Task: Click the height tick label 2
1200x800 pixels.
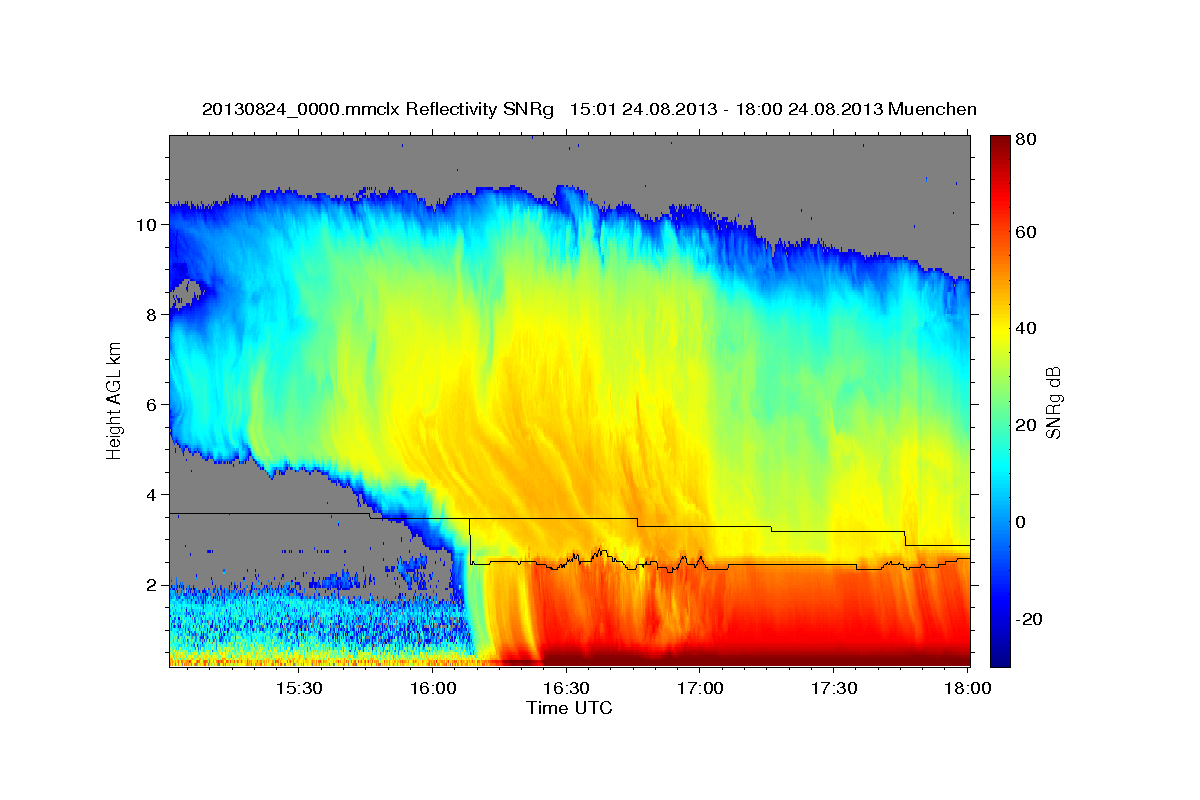Action: point(154,585)
